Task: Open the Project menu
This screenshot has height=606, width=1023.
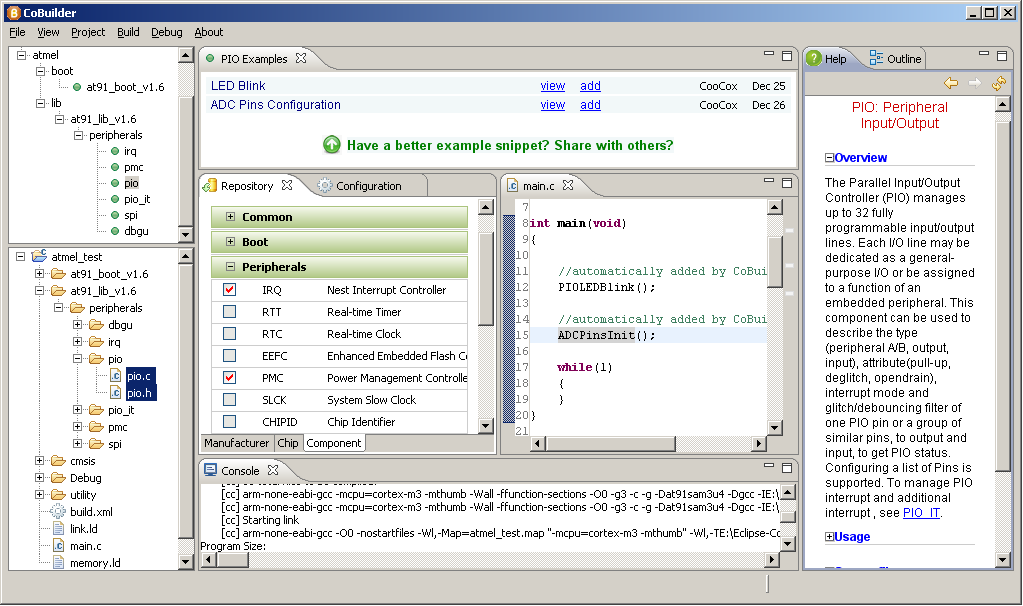Action: 88,31
